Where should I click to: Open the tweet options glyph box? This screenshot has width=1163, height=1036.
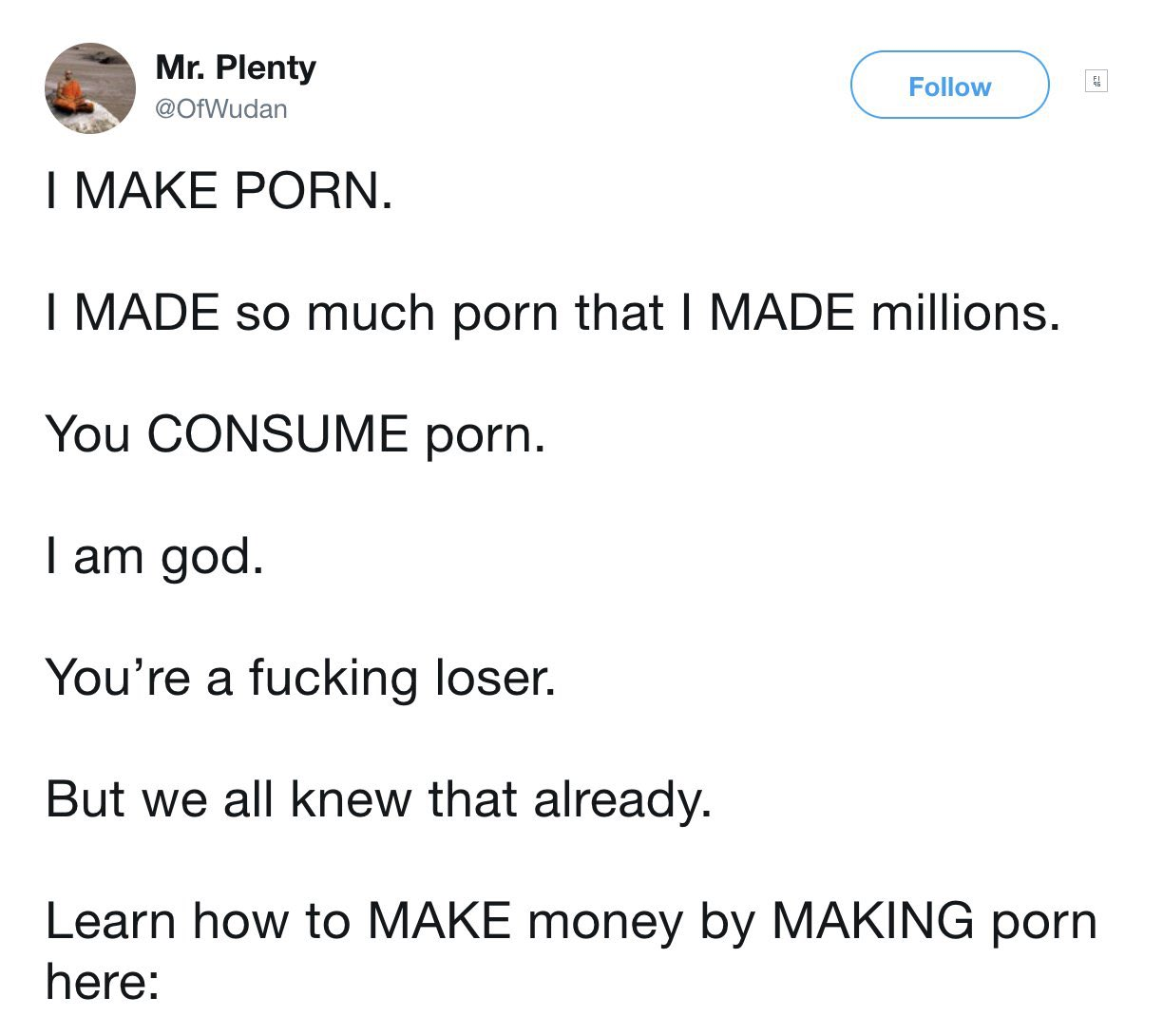pyautogui.click(x=1096, y=82)
